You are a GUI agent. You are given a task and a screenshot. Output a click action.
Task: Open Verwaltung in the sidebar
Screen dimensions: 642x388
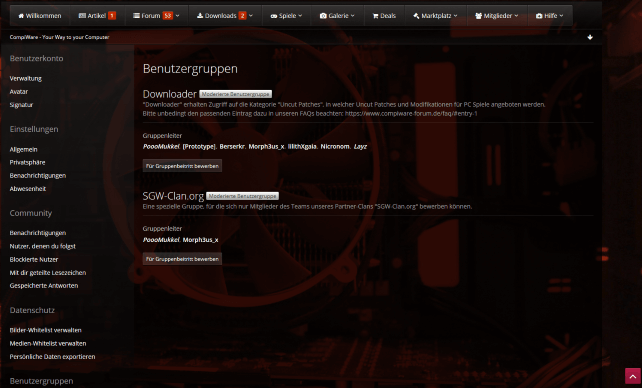click(x=26, y=78)
